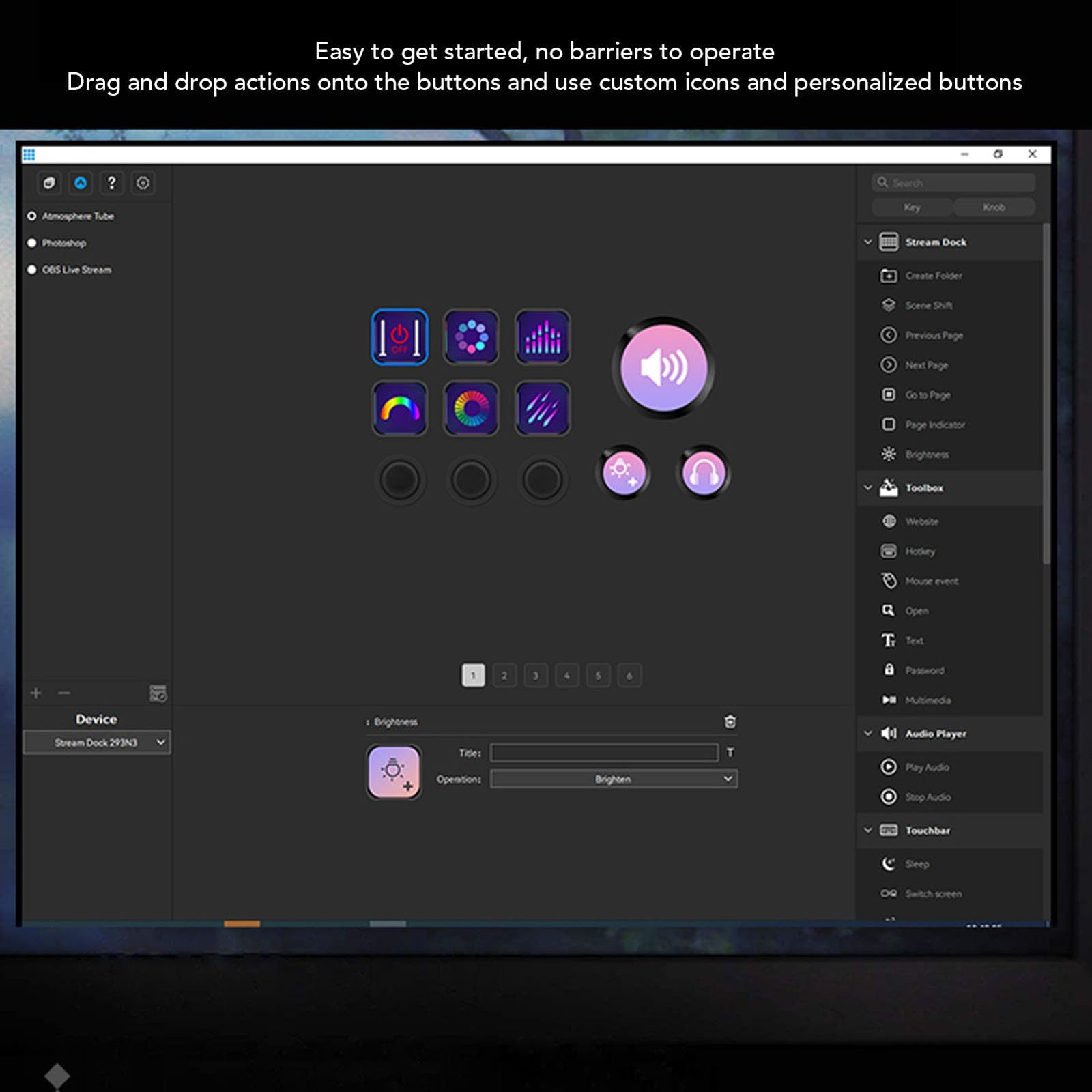Image resolution: width=1092 pixels, height=1092 pixels.
Task: Click the color wheel ring key icon
Action: coord(471,408)
